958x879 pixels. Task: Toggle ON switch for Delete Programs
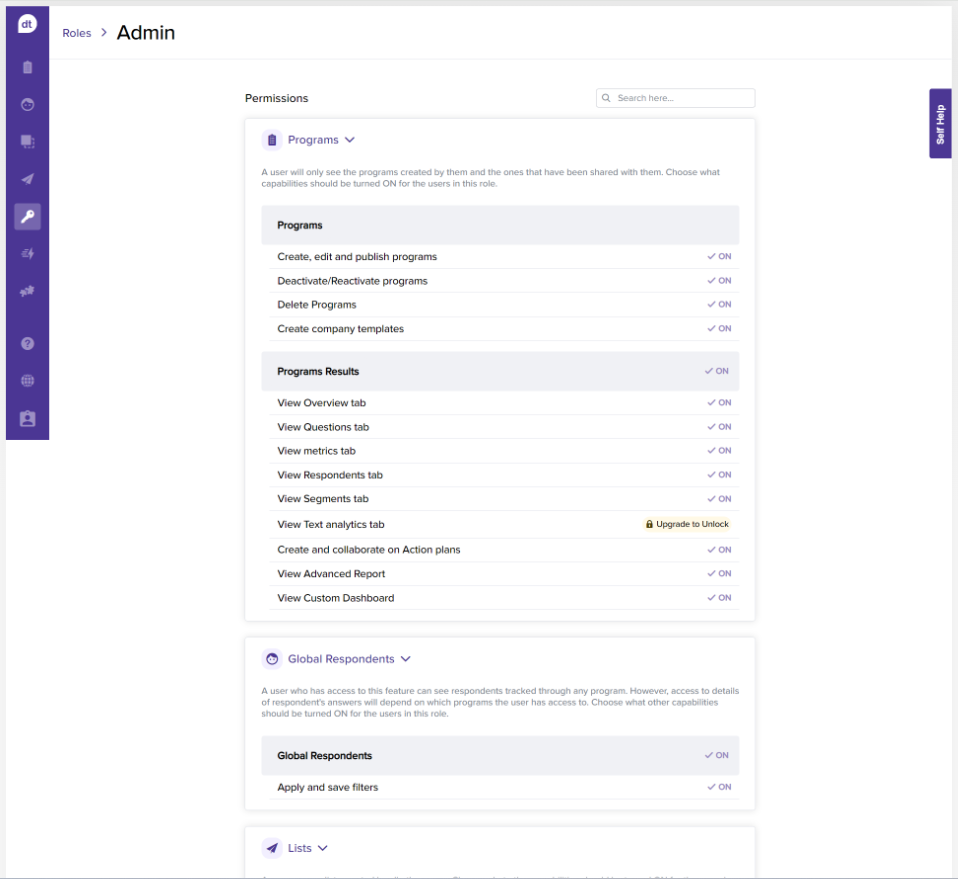(719, 305)
